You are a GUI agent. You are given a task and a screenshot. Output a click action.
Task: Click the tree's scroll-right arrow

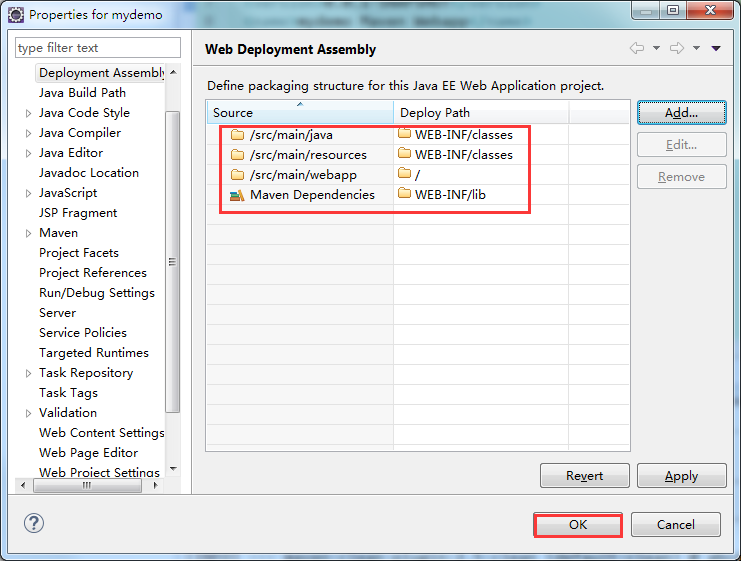point(155,485)
